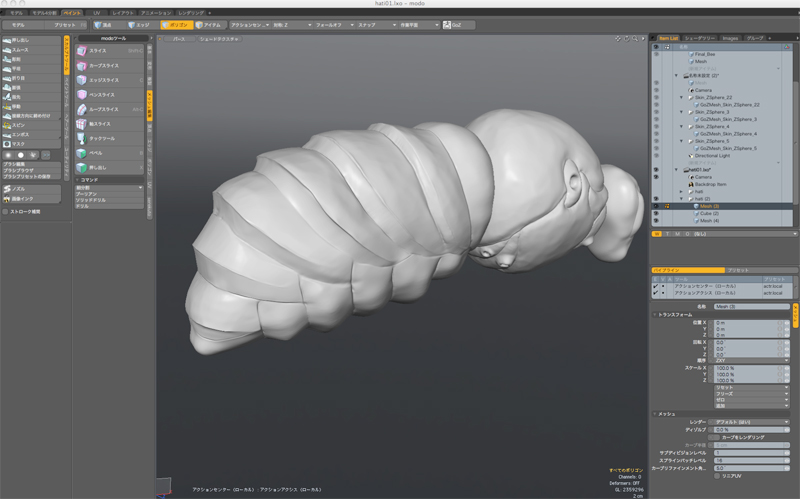The width and height of the screenshot is (800, 499).
Task: Toggle visibility of Cube (2) item
Action: pyautogui.click(x=656, y=213)
